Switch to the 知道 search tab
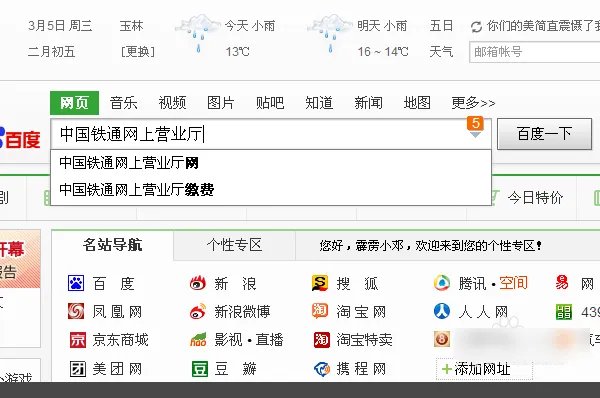The image size is (600, 398). [319, 103]
